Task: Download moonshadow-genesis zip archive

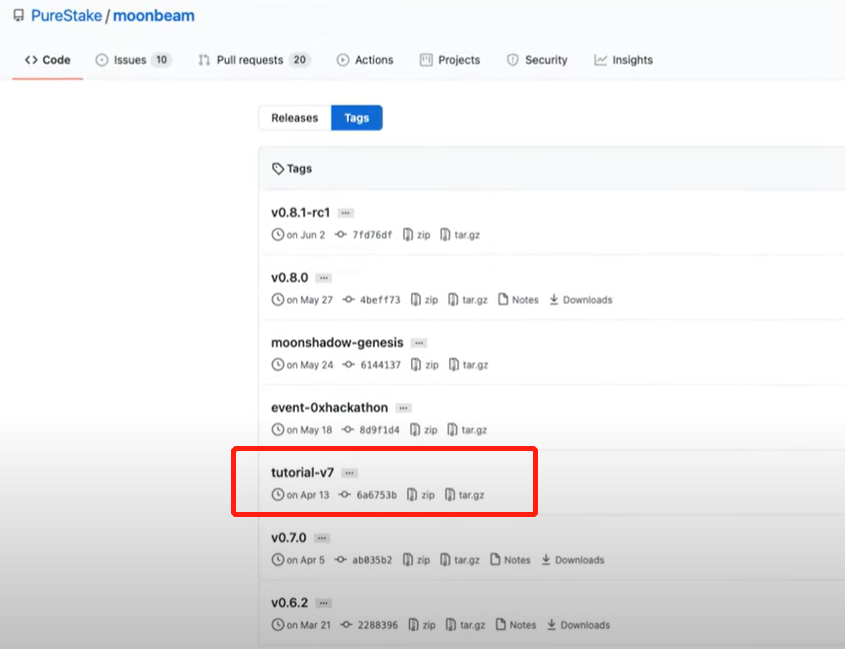Action: tap(425, 365)
